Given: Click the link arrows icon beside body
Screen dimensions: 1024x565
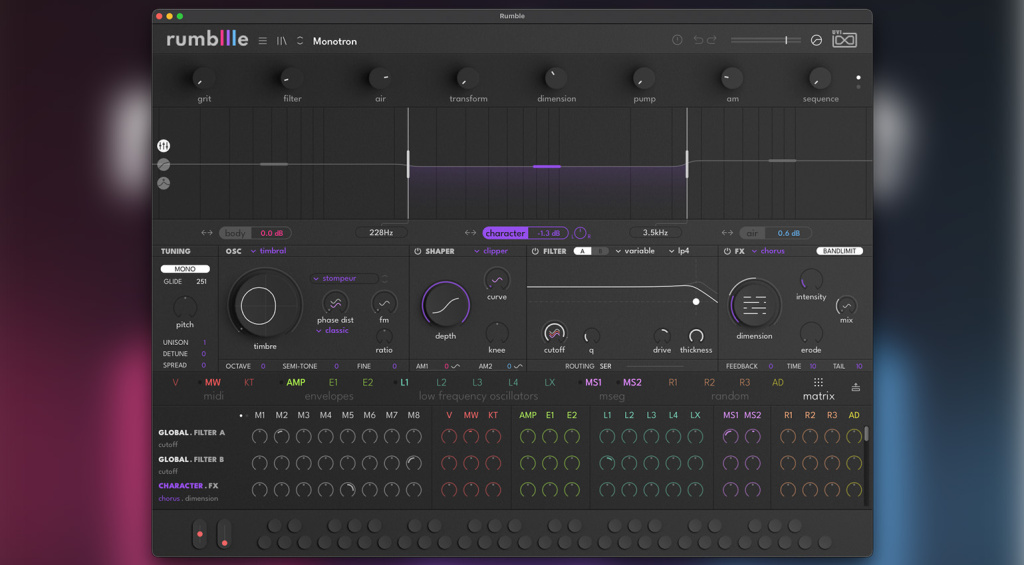Looking at the screenshot, I should click(207, 233).
